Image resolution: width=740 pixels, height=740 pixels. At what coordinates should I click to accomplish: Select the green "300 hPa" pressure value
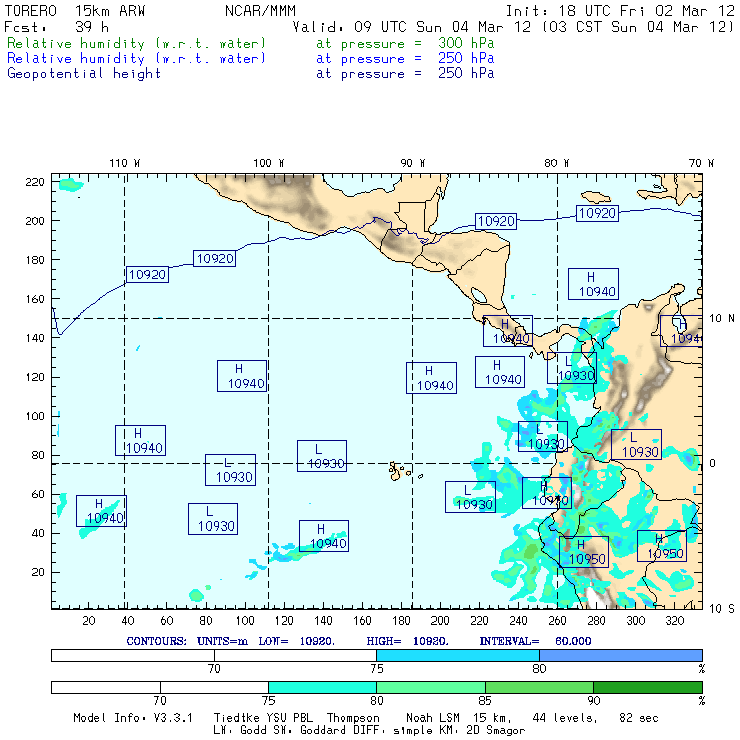coord(466,43)
